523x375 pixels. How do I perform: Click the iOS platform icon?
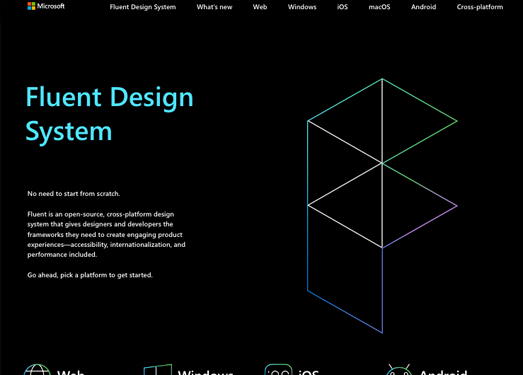[x=278, y=370]
